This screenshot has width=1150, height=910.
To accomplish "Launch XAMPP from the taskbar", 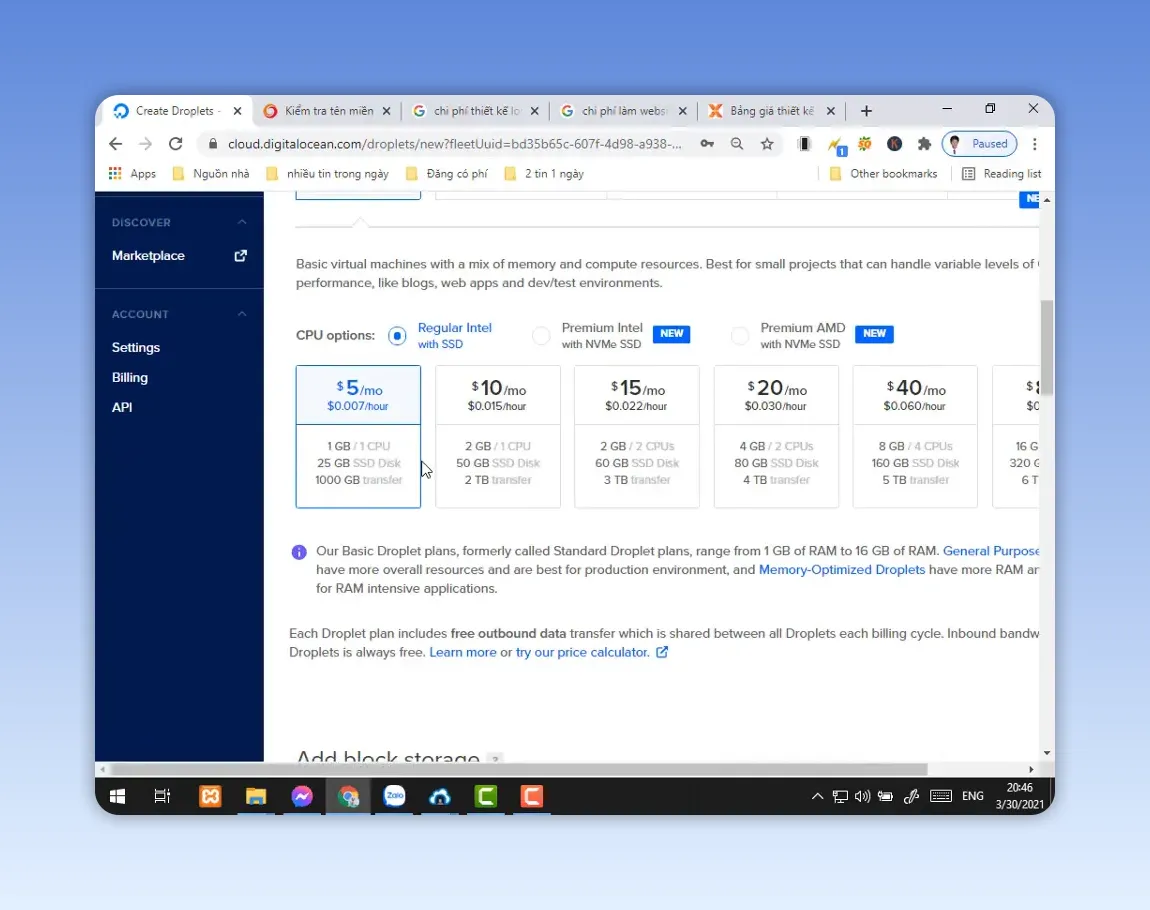I will [210, 796].
